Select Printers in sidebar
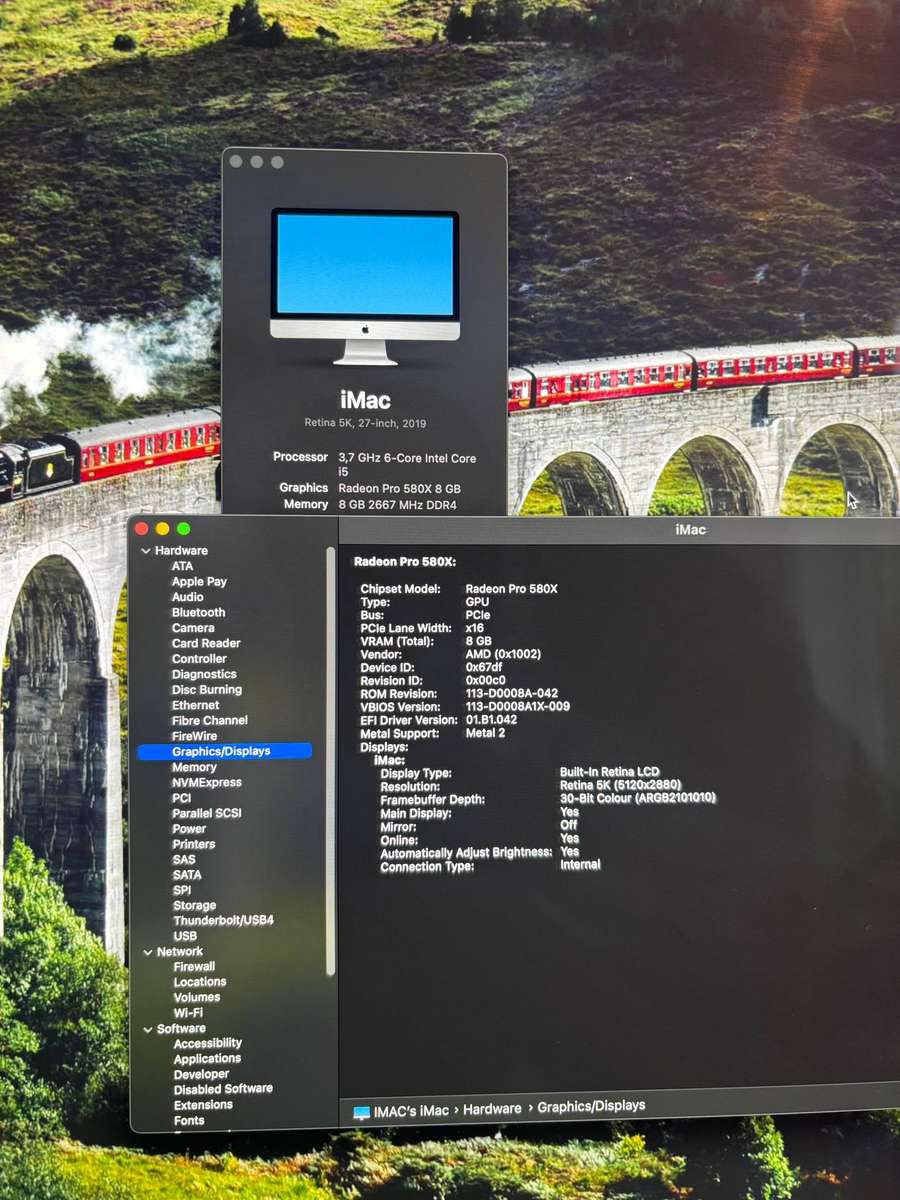 [193, 844]
